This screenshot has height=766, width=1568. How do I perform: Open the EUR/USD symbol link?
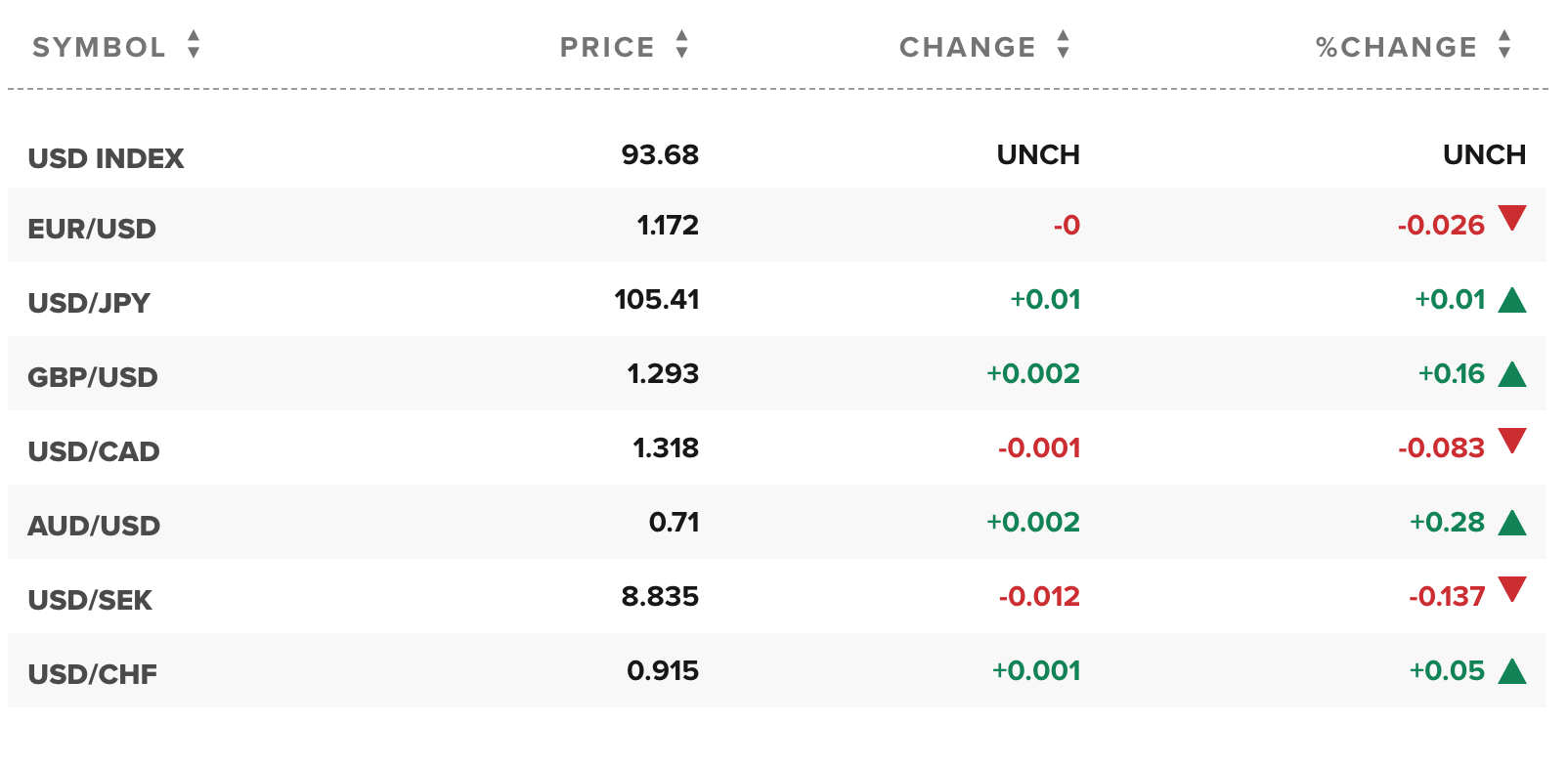click(x=92, y=229)
